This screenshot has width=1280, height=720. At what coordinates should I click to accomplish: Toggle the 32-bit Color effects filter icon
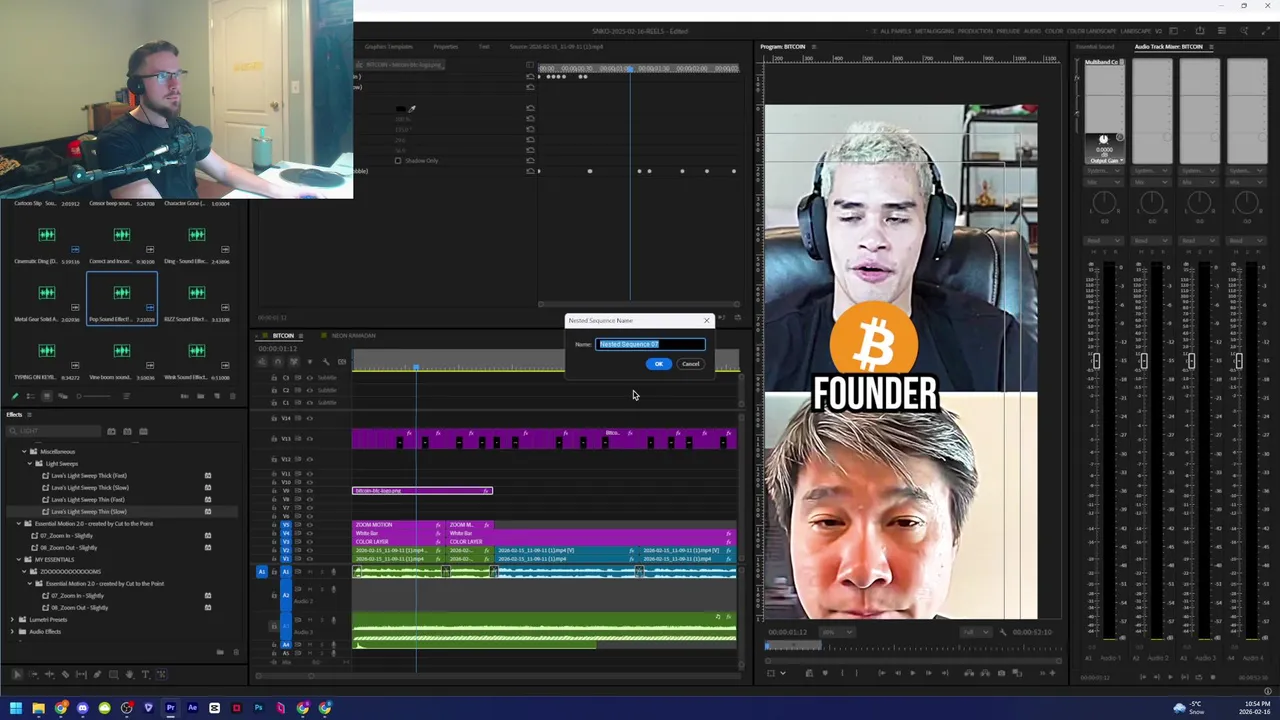(x=127, y=431)
